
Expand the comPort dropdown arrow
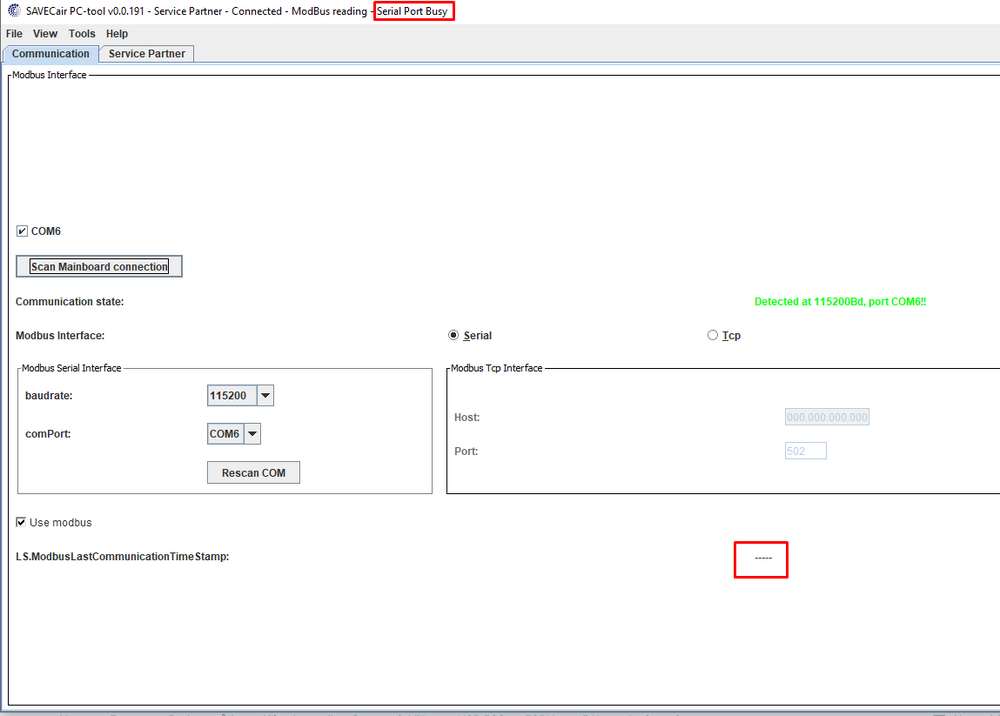252,434
